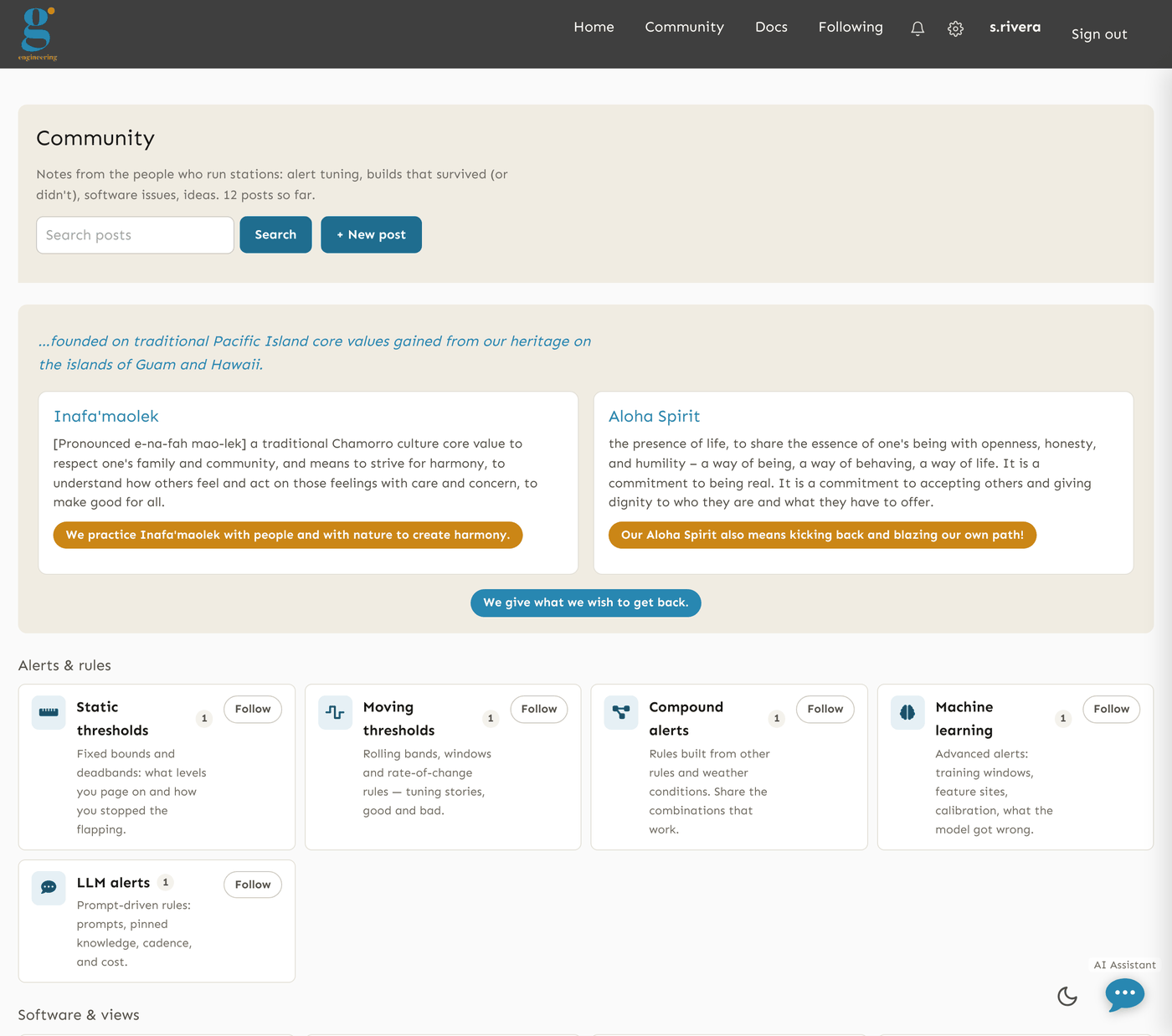Click the AI Assistant label text
Screen dimensions: 1172x1036
click(1124, 965)
